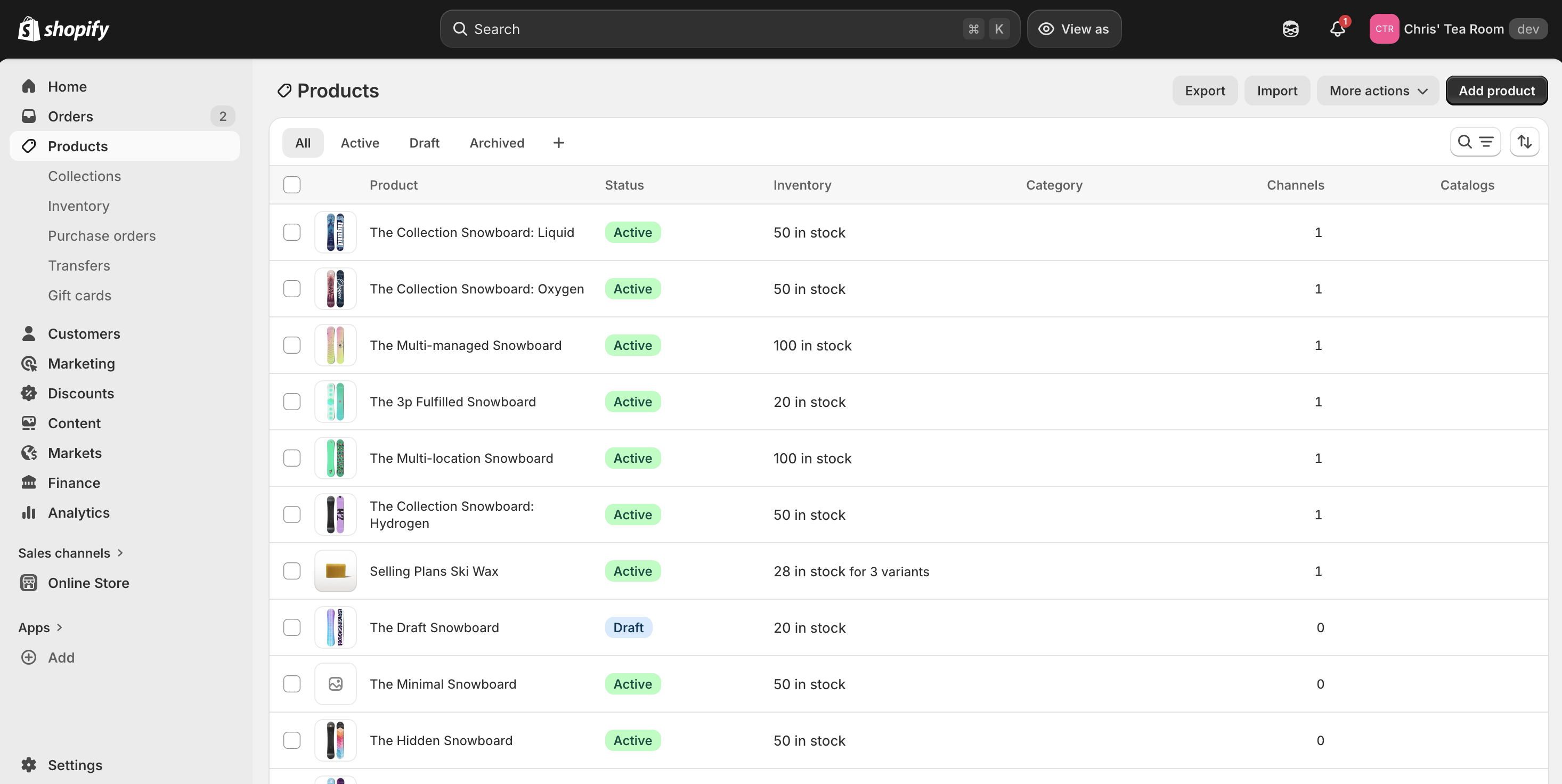The width and height of the screenshot is (1562, 784).
Task: Click the sort products arrows icon
Action: tap(1524, 142)
